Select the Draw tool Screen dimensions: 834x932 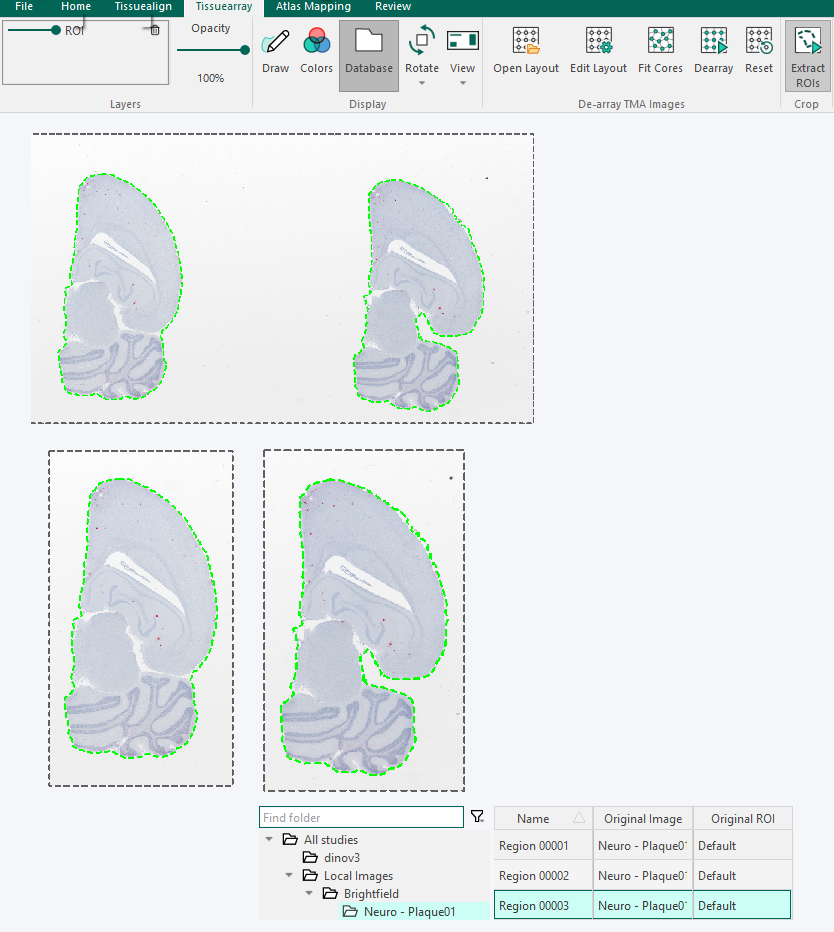coord(275,52)
